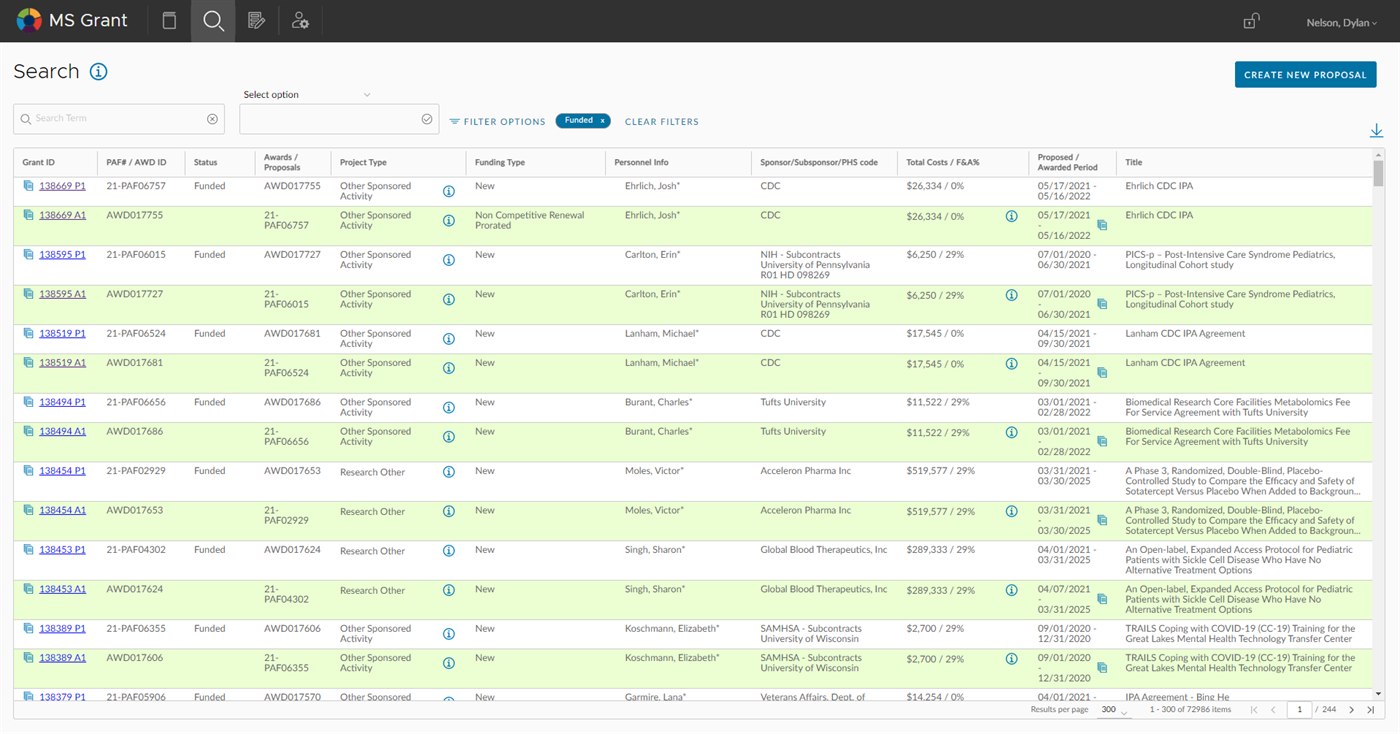Click 'Koschmann, Elizabeth*' in the 138389 P1 row
Viewport: 1400px width, 734px height.
tap(672, 629)
